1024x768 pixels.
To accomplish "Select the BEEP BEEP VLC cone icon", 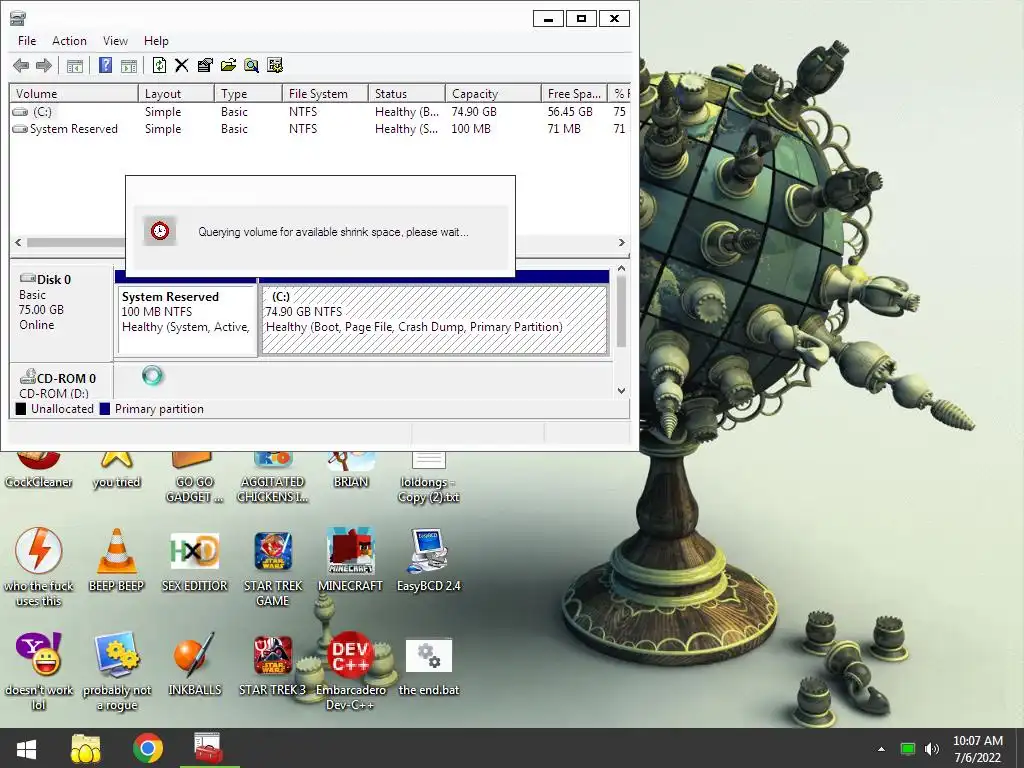I will 116,560.
